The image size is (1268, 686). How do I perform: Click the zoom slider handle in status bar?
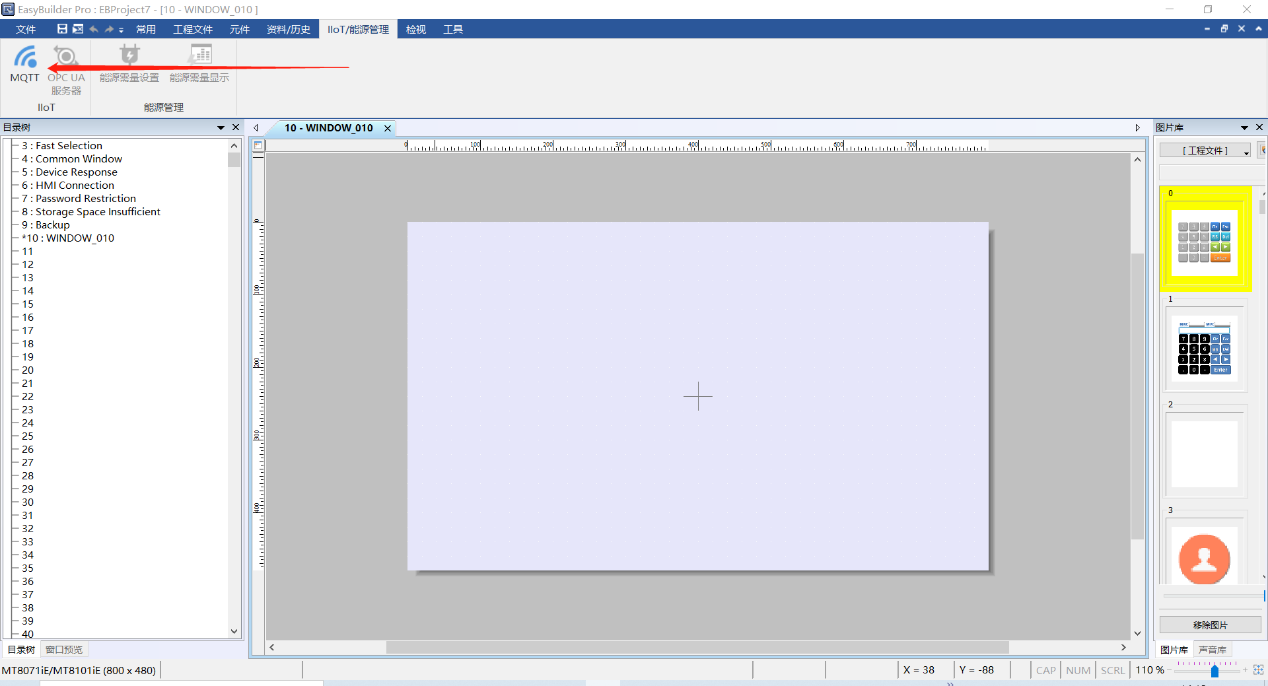pos(1214,670)
